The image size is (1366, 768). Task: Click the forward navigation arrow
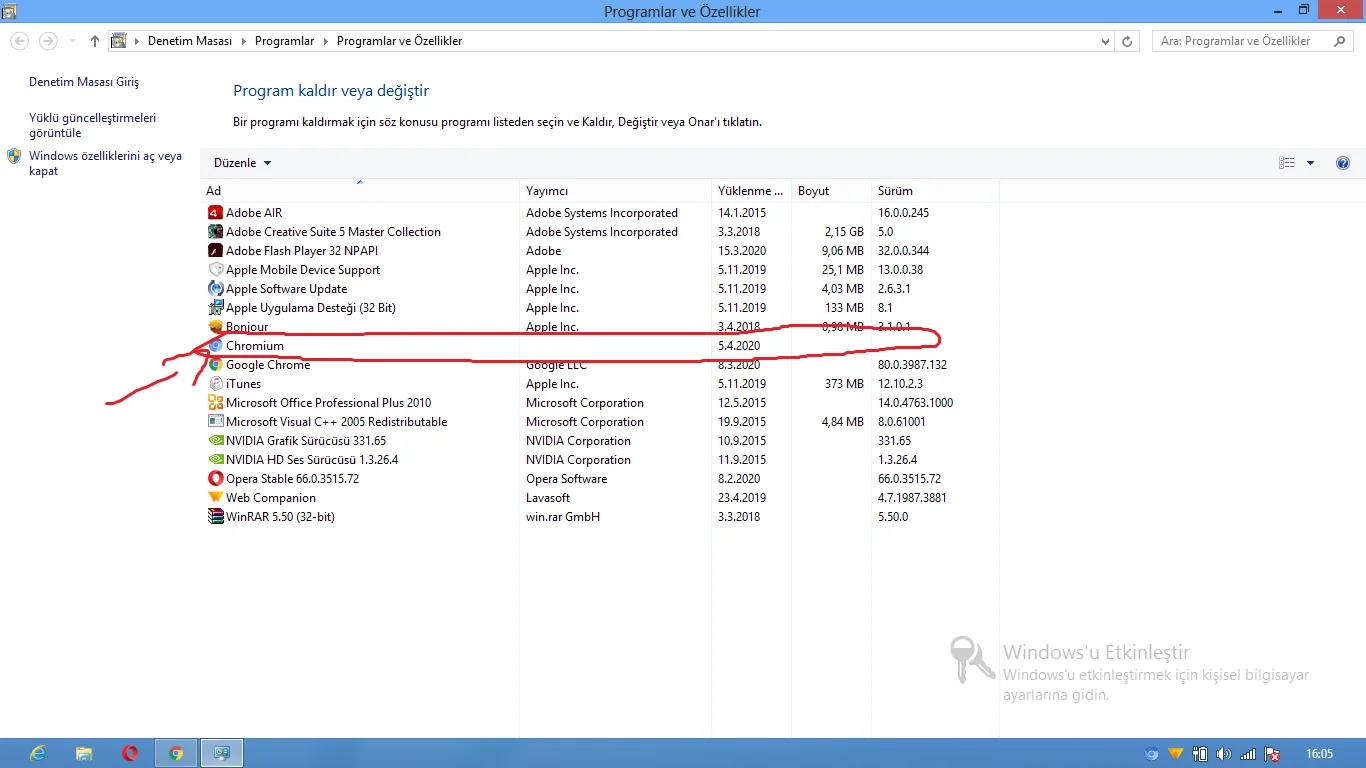coord(48,41)
